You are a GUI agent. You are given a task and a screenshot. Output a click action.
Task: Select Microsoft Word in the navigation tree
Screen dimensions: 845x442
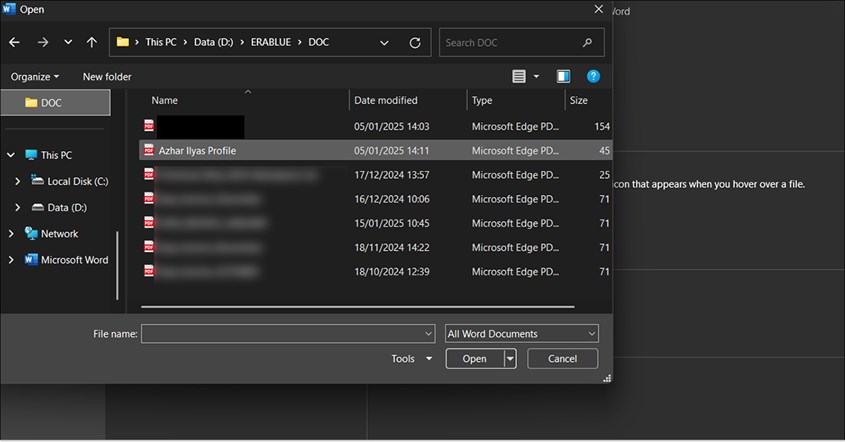74,260
